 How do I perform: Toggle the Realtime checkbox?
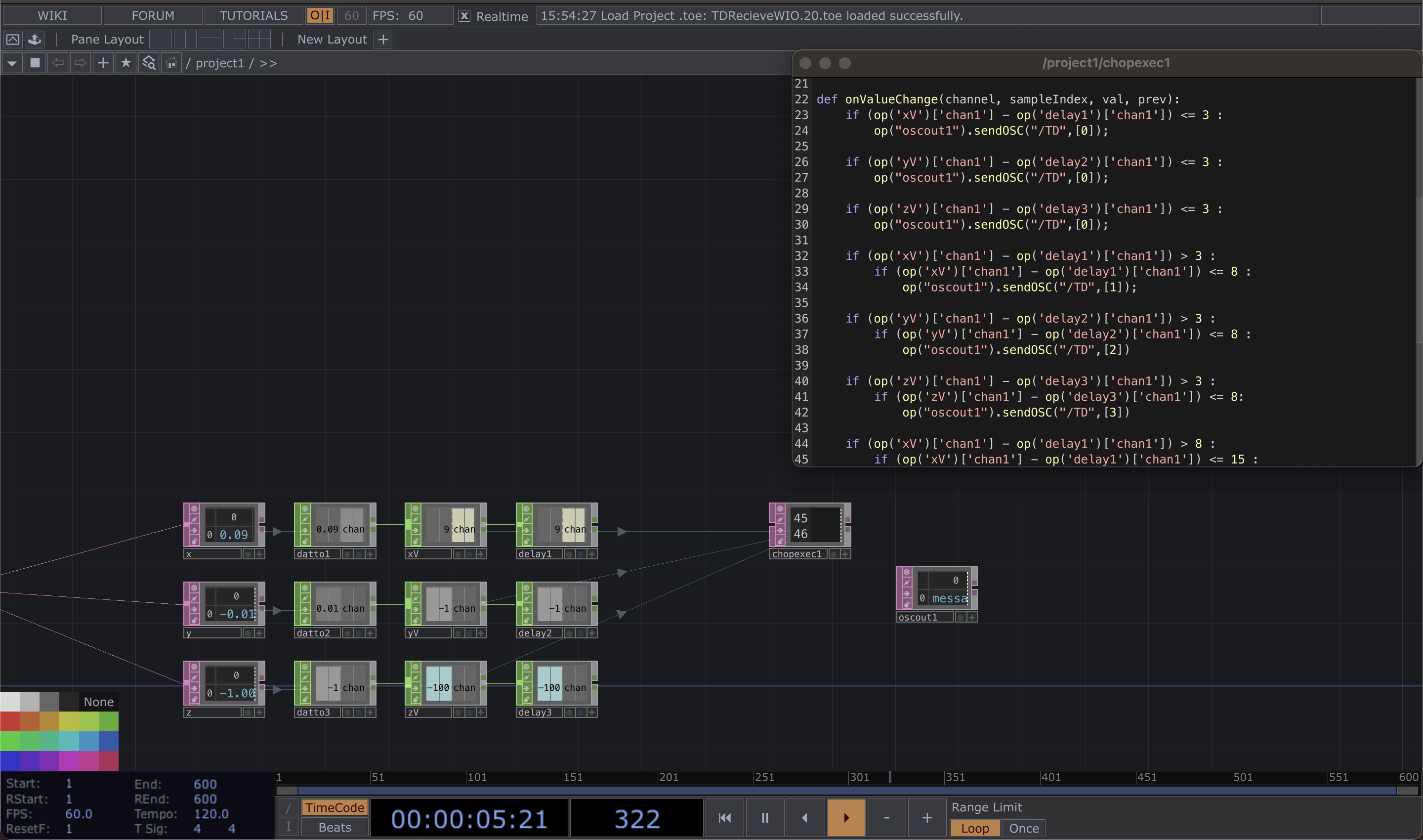(x=464, y=16)
